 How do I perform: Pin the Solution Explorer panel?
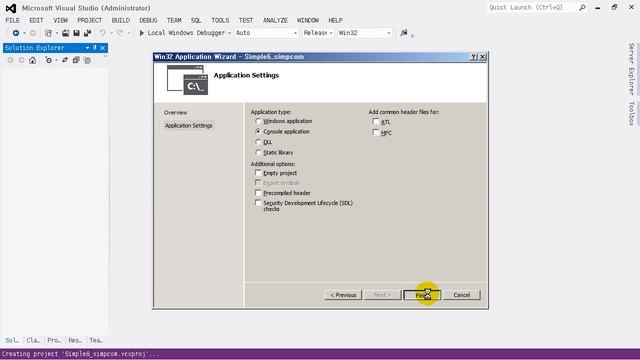(95, 48)
